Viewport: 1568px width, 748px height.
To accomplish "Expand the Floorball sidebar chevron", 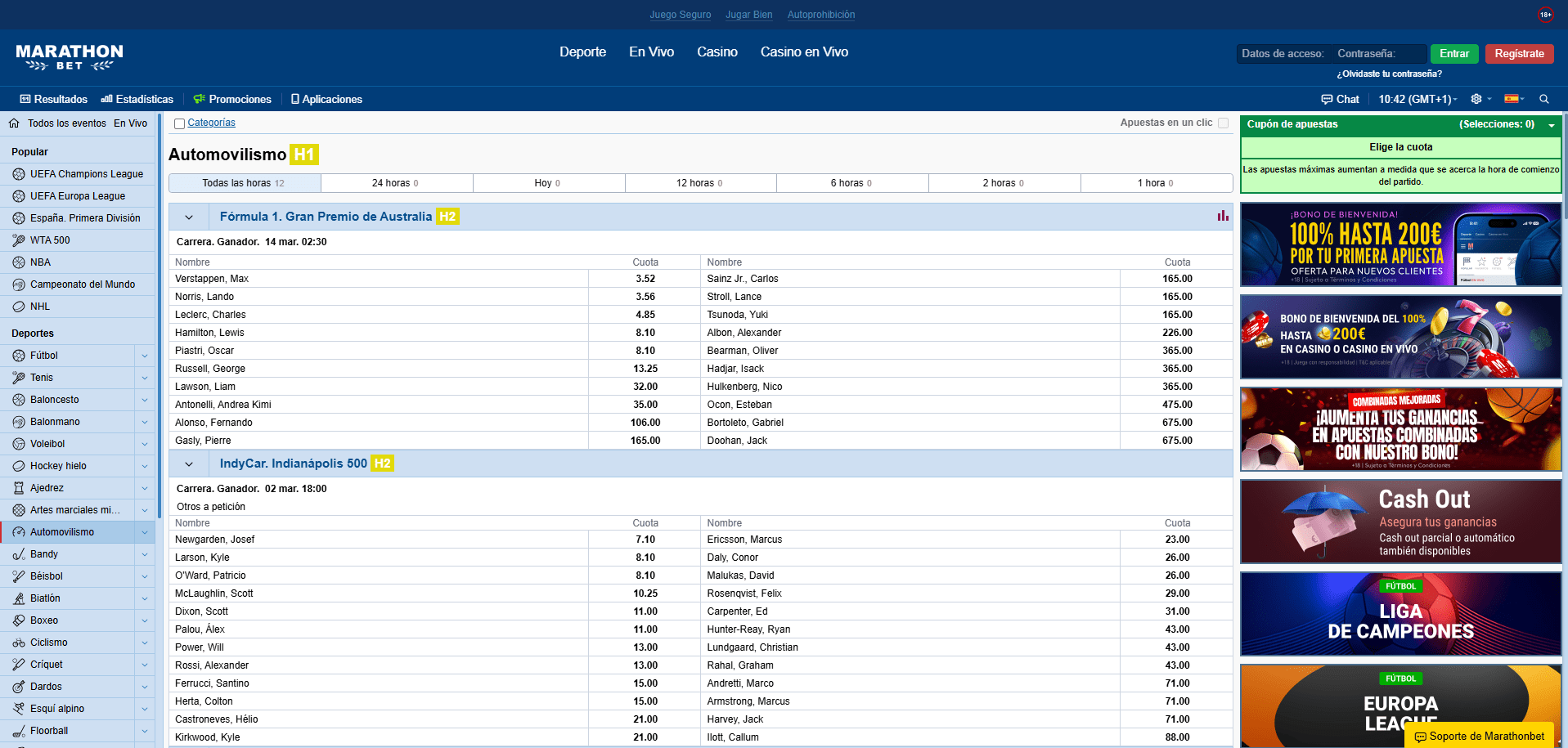I will (x=145, y=731).
